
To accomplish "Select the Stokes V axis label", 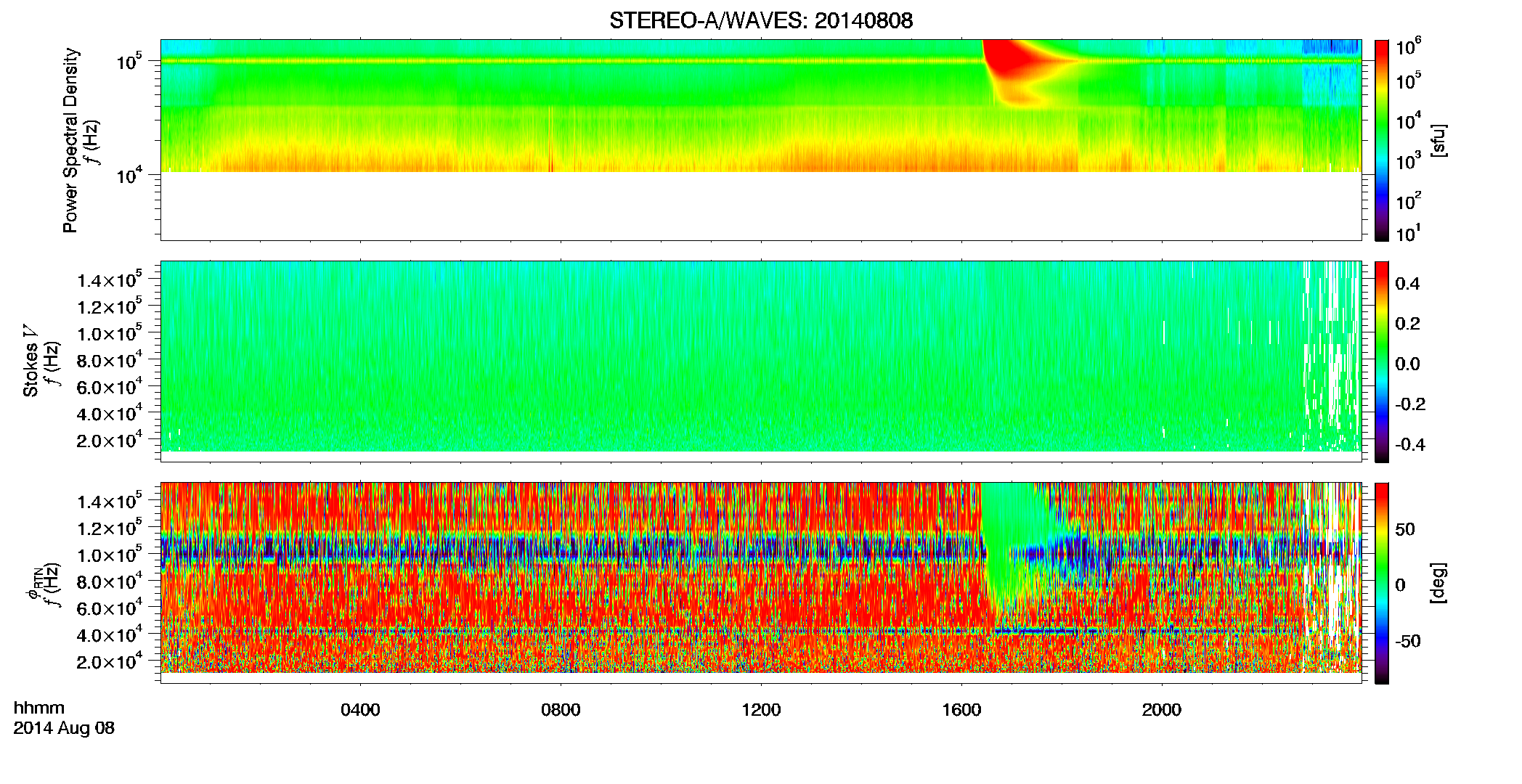I will (x=31, y=361).
